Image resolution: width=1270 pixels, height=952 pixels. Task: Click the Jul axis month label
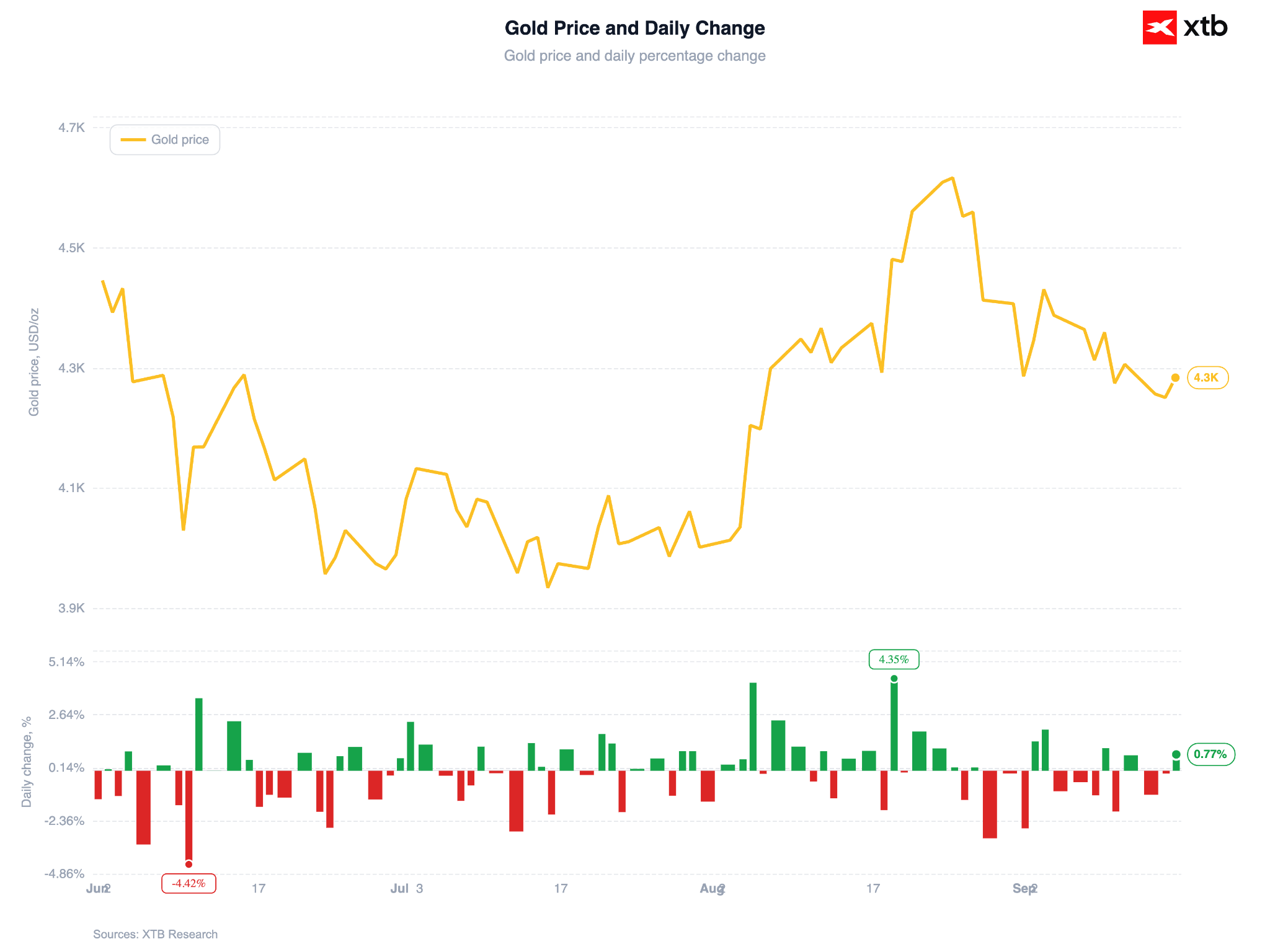tap(399, 889)
